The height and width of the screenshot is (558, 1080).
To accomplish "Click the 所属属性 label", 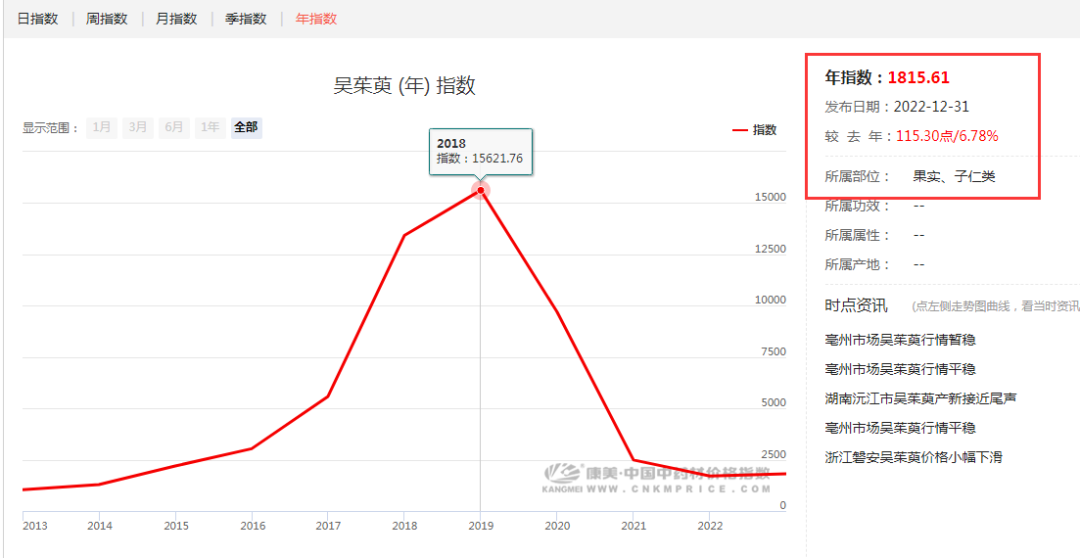I will 858,236.
